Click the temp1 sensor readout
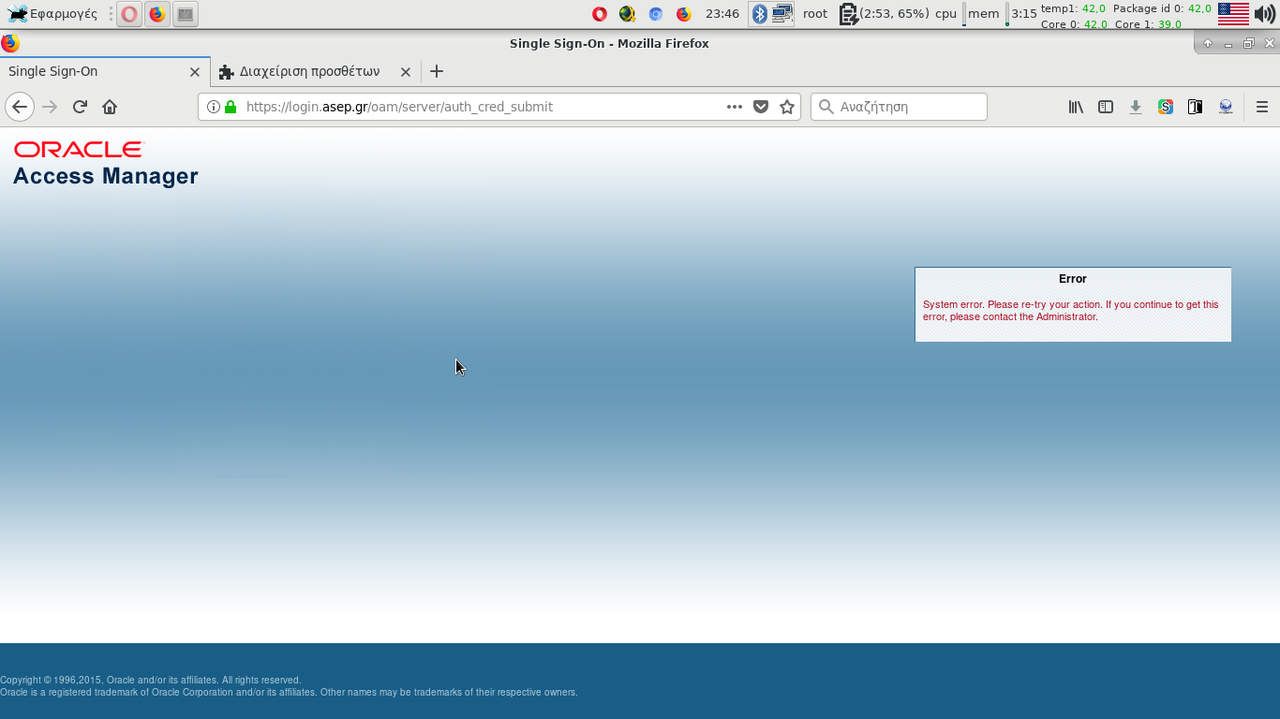Image resolution: width=1280 pixels, height=719 pixels. tap(1073, 8)
